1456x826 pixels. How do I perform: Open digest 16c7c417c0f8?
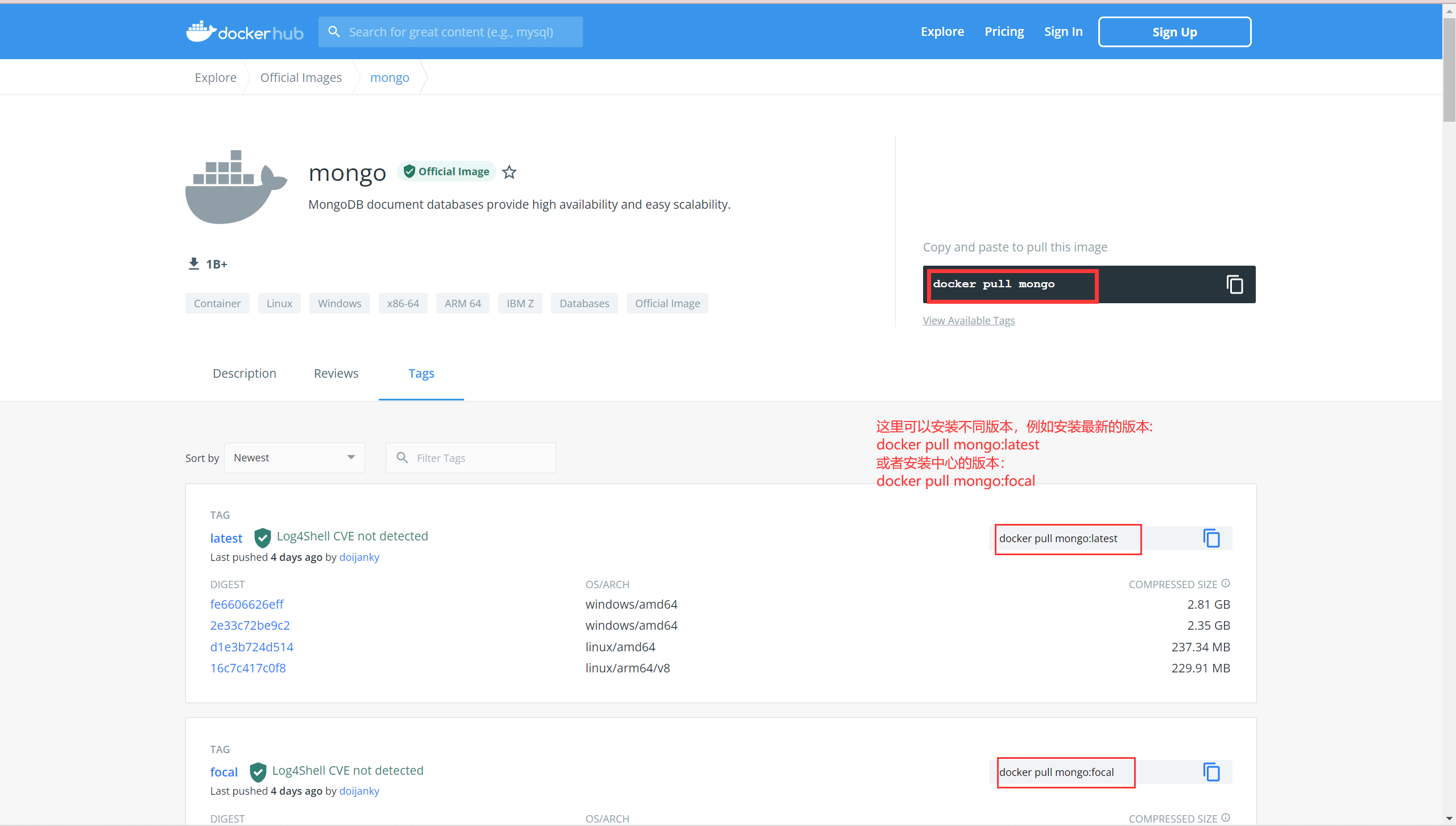pyautogui.click(x=248, y=668)
